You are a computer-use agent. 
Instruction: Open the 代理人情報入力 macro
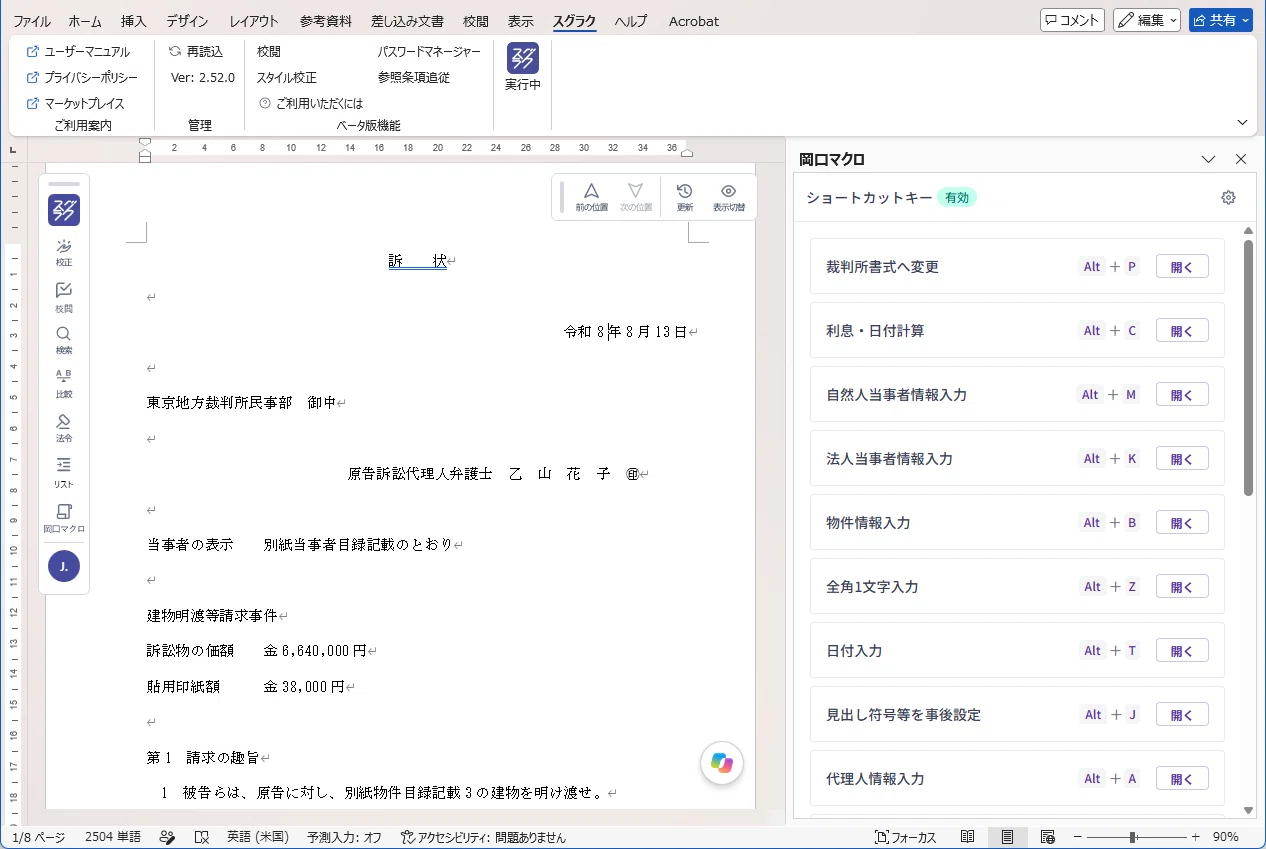[x=1182, y=779]
